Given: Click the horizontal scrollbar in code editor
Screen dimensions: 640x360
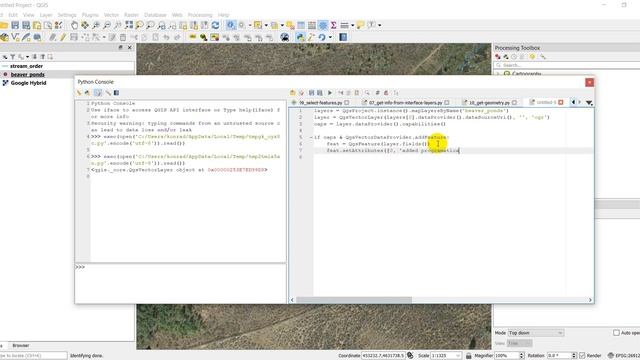Looking at the screenshot, I should click(354, 300).
